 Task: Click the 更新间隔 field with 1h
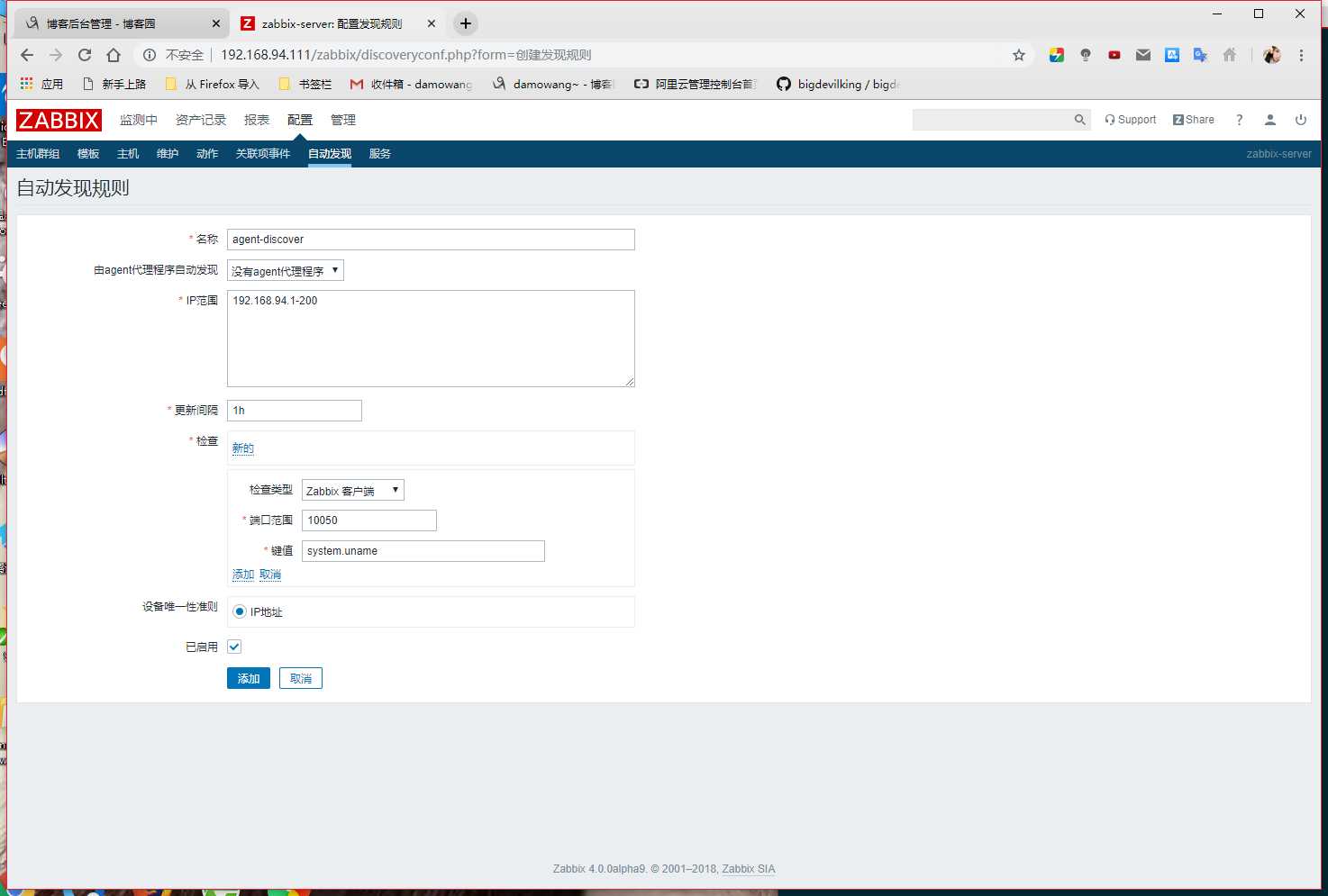pos(295,411)
